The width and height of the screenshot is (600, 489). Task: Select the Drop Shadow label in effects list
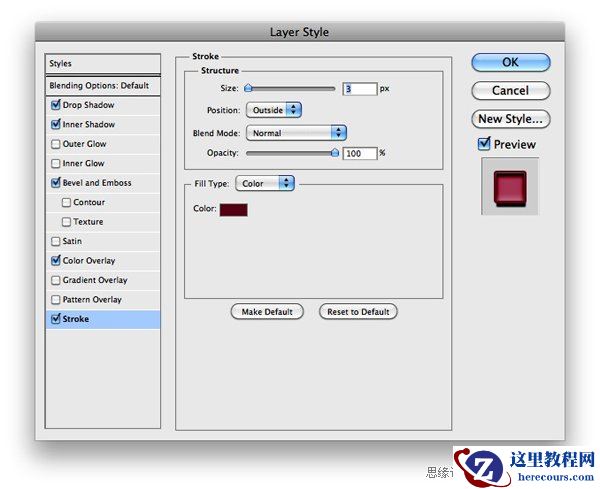[88, 105]
